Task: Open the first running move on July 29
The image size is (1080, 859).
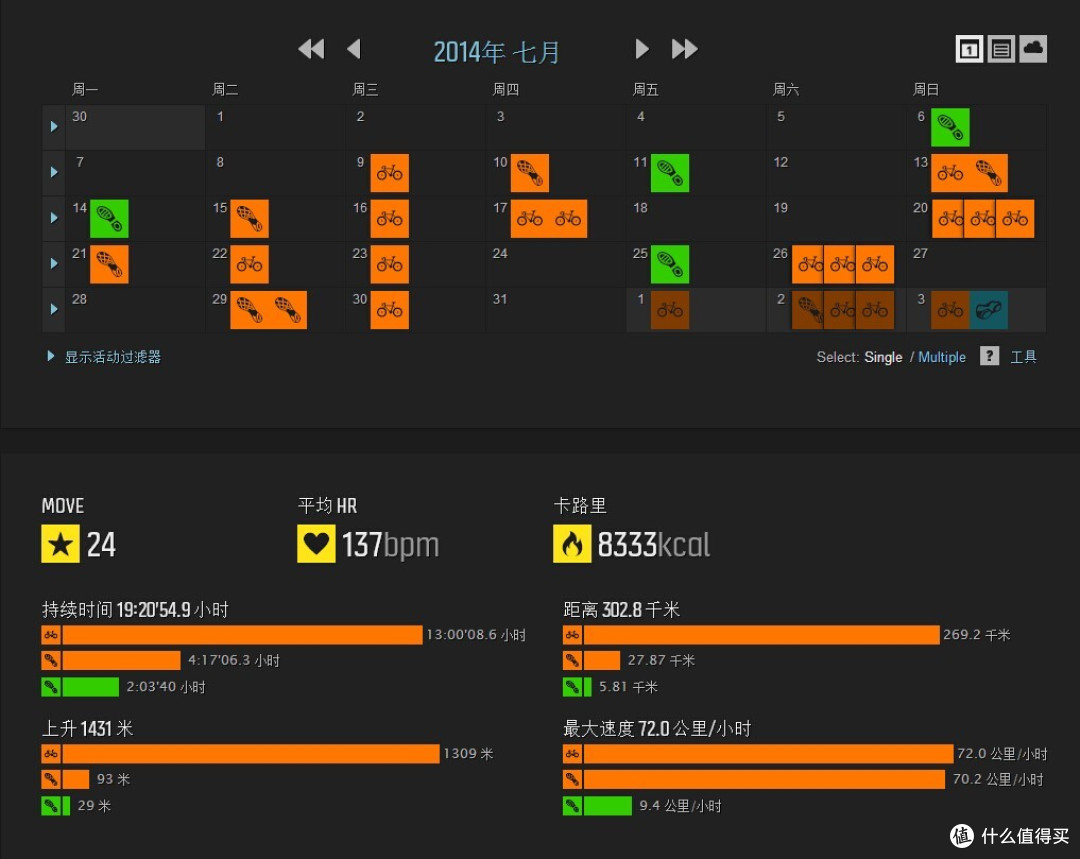Action: pyautogui.click(x=249, y=310)
